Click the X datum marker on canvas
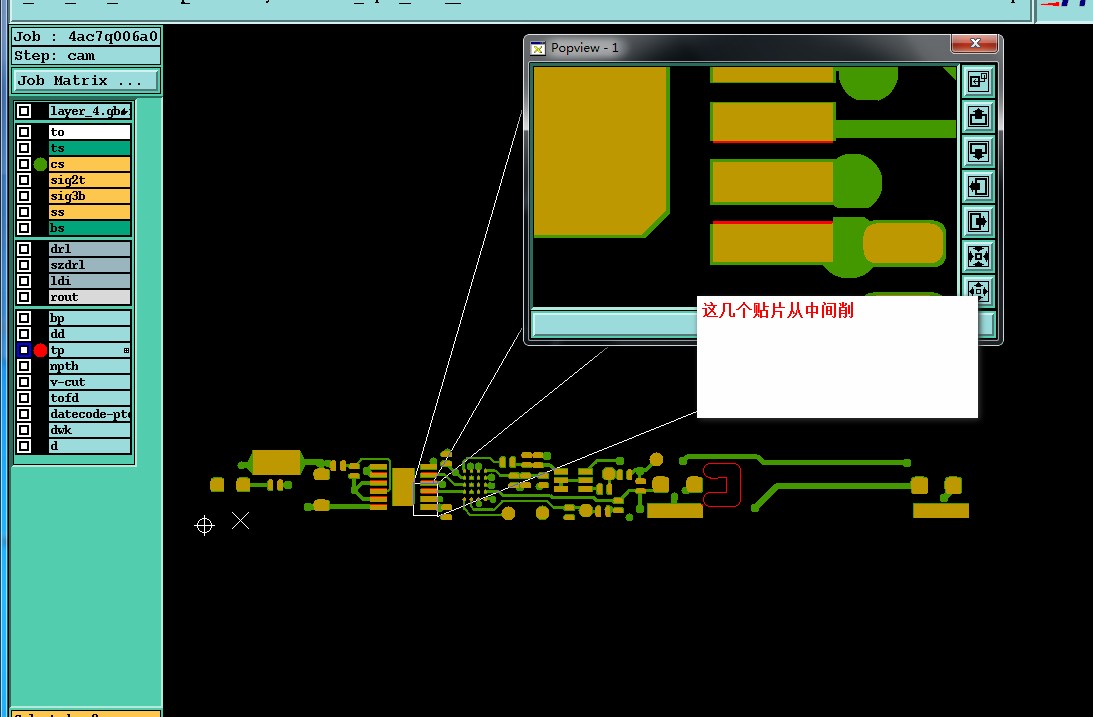The image size is (1093, 717). point(240,521)
